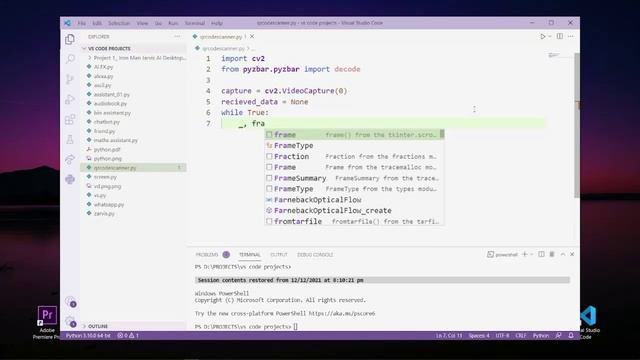Open Explorer views and more actions ellipsis
Viewport: 640px width, 360px height.
[x=177, y=36]
